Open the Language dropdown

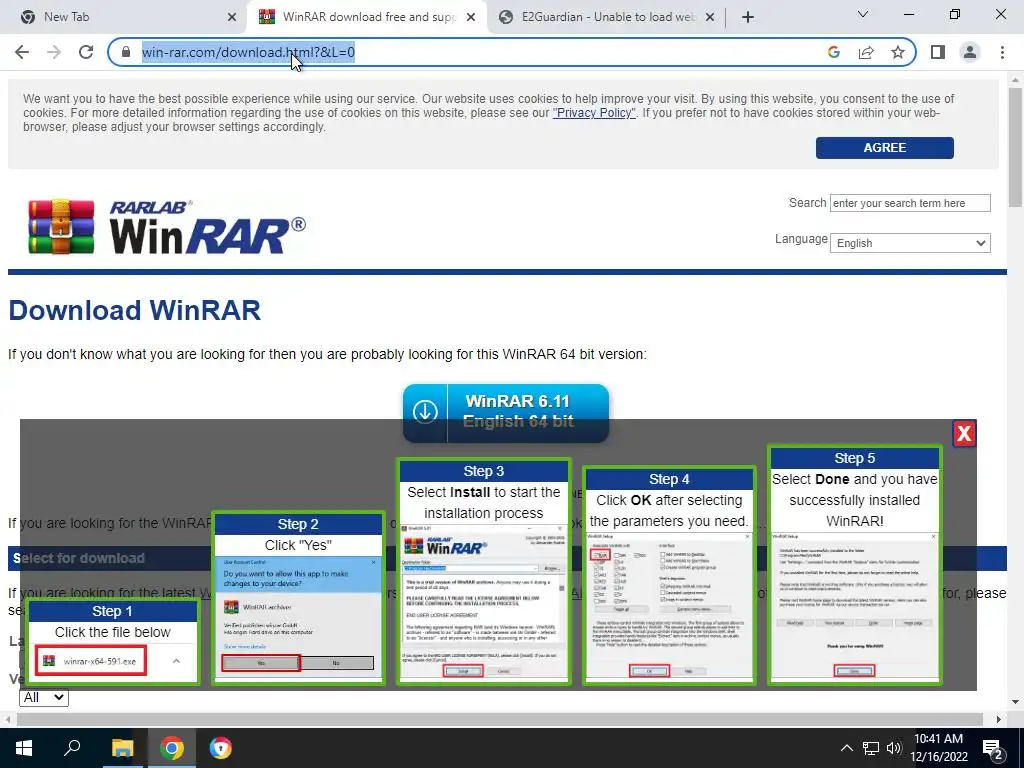click(x=910, y=243)
